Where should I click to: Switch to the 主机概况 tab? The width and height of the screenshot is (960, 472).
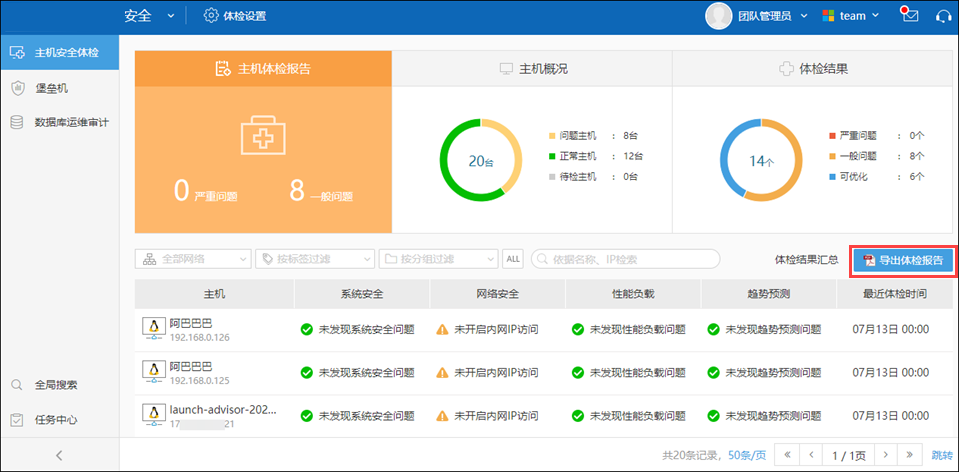point(531,69)
